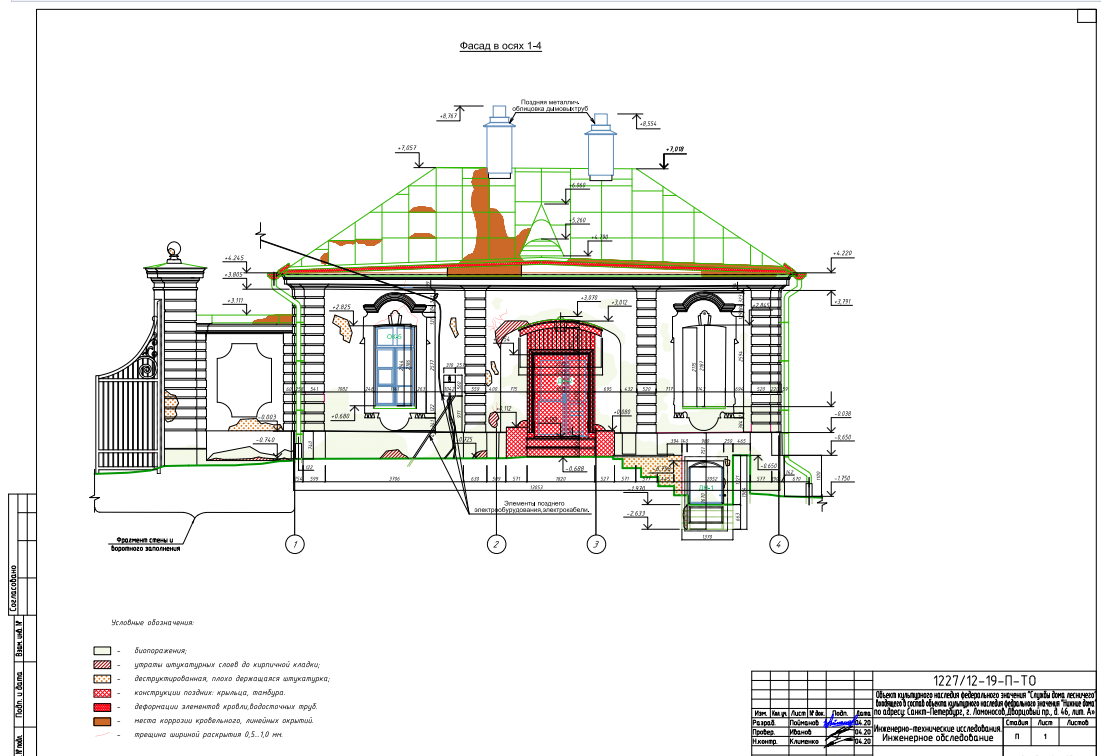1101x756 pixels.
Task: Click the vertical stamp label "Согласовано"
Action: (14, 589)
